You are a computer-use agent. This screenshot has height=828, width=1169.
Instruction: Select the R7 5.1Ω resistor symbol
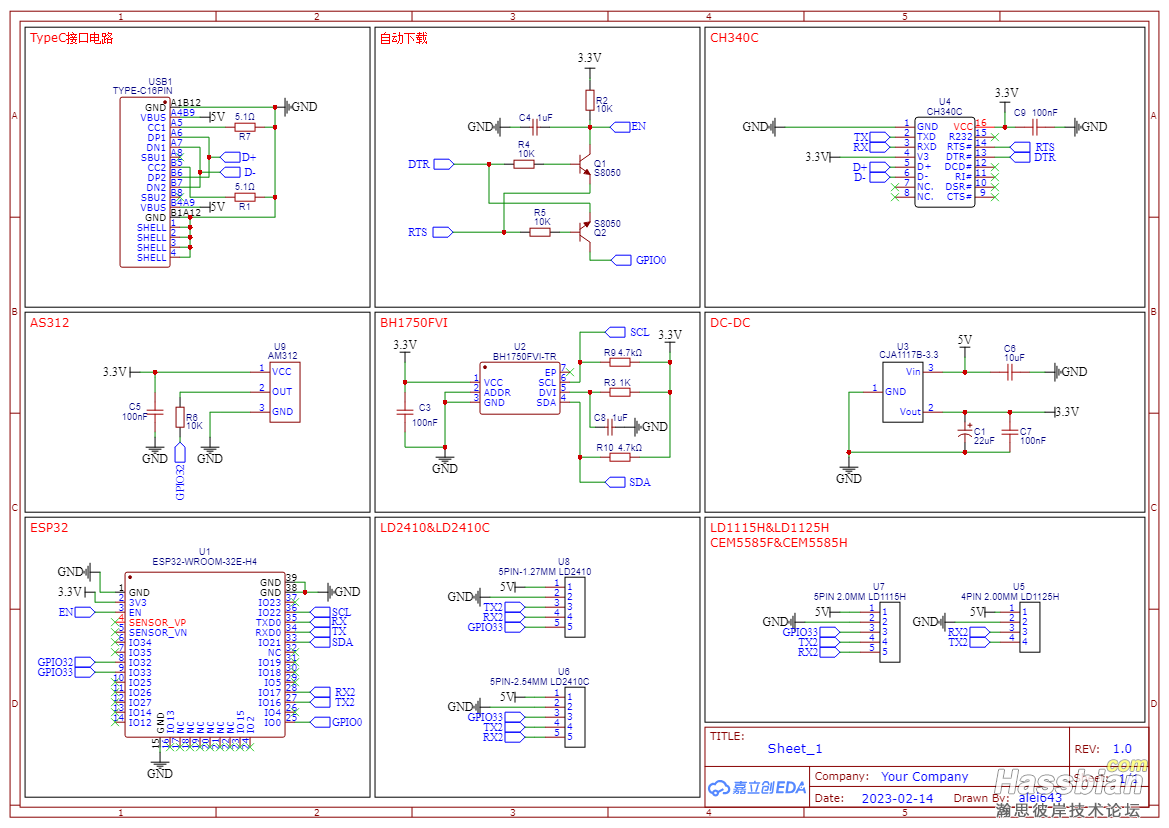pyautogui.click(x=245, y=127)
